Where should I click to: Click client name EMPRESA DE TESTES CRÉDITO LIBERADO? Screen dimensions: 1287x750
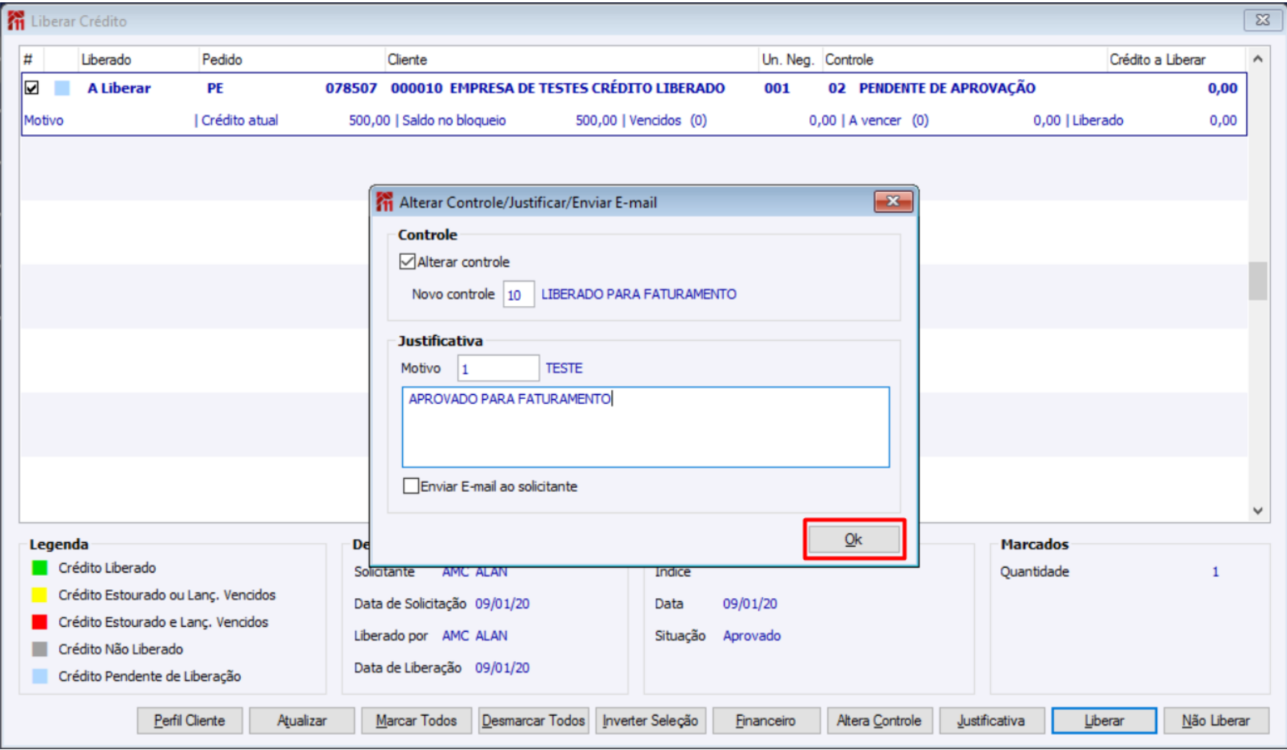click(x=587, y=88)
